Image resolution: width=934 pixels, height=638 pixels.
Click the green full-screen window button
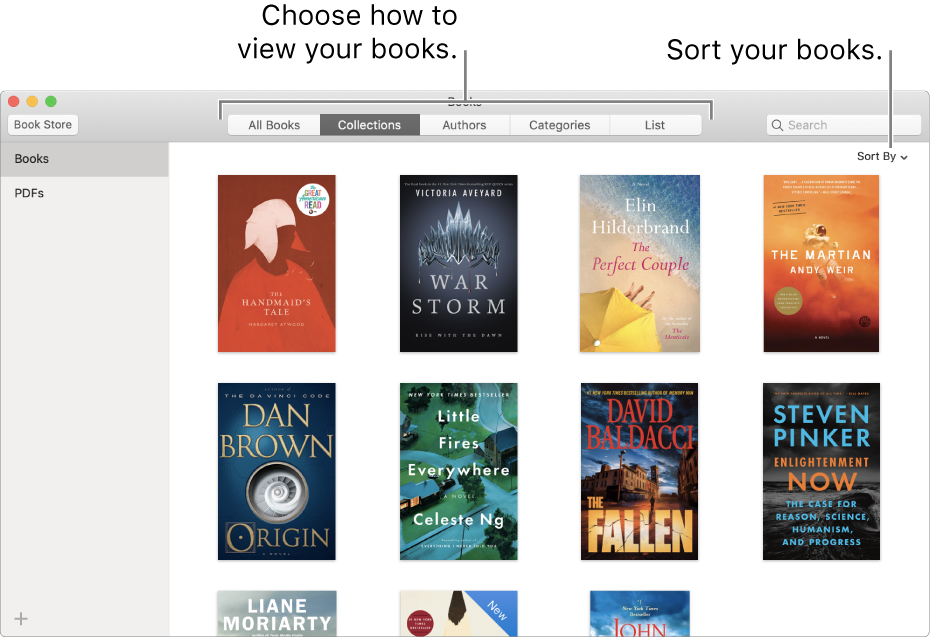click(x=51, y=101)
